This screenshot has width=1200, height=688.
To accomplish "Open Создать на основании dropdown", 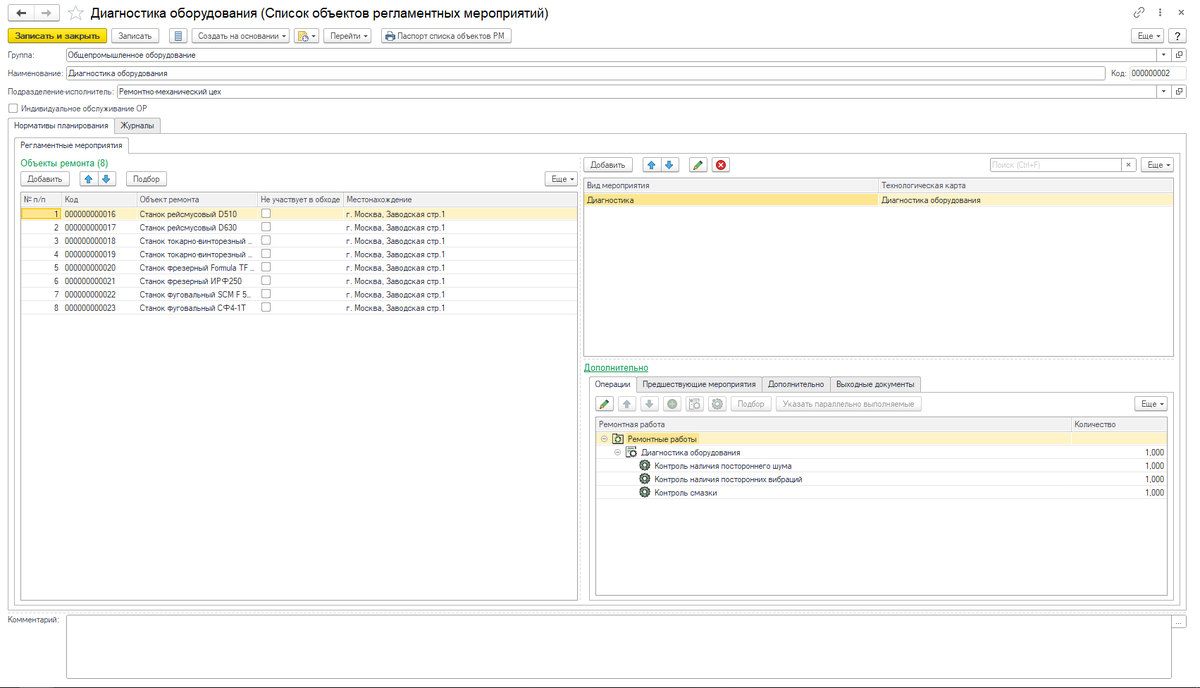I will pyautogui.click(x=240, y=36).
